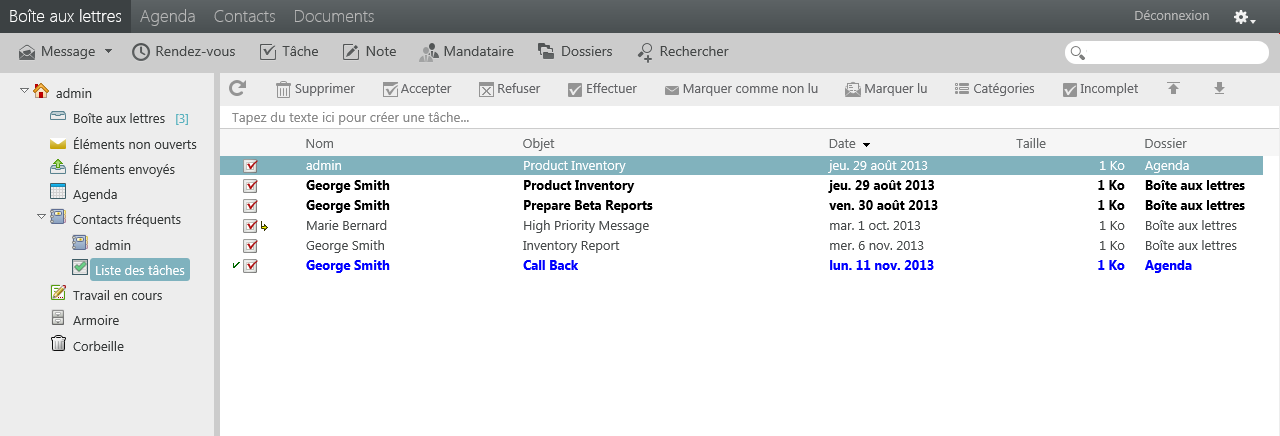The width and height of the screenshot is (1280, 436).
Task: Click the Rechercher search icon
Action: (645, 51)
